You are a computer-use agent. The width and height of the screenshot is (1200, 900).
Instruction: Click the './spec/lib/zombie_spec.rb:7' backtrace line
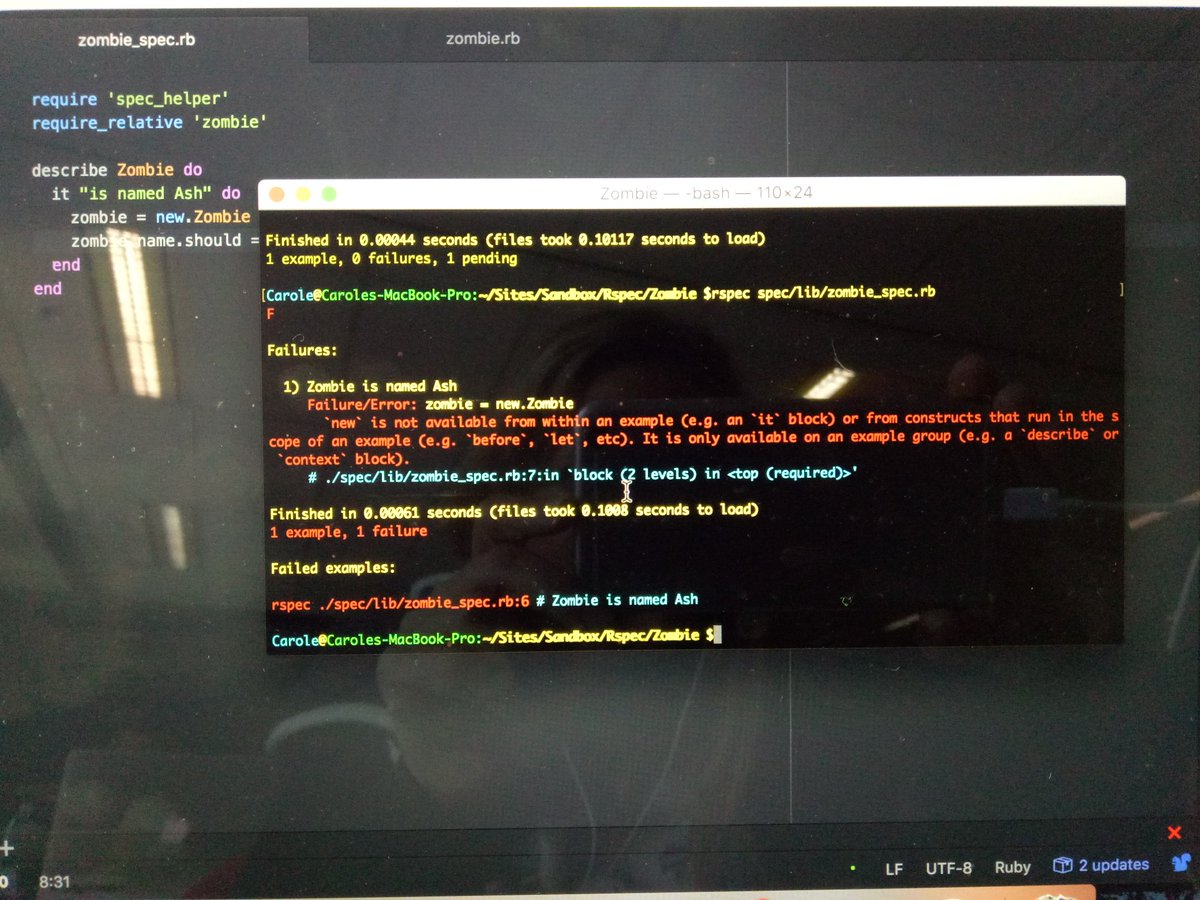(x=583, y=474)
